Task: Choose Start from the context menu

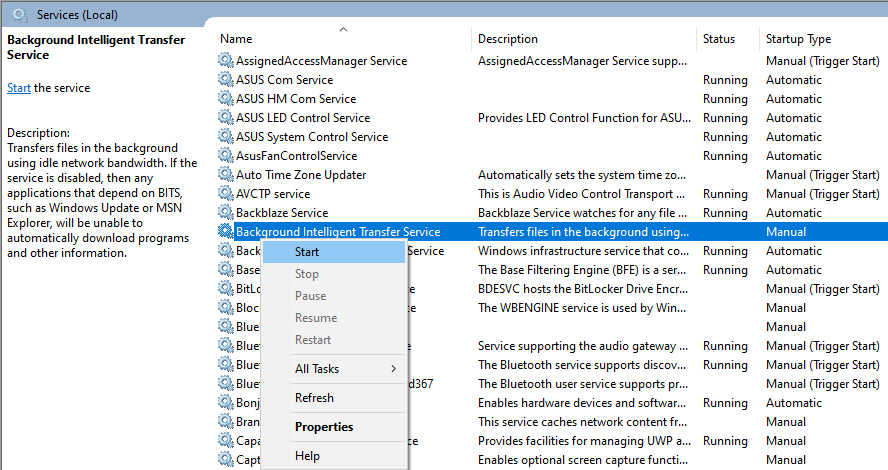Action: pos(307,252)
